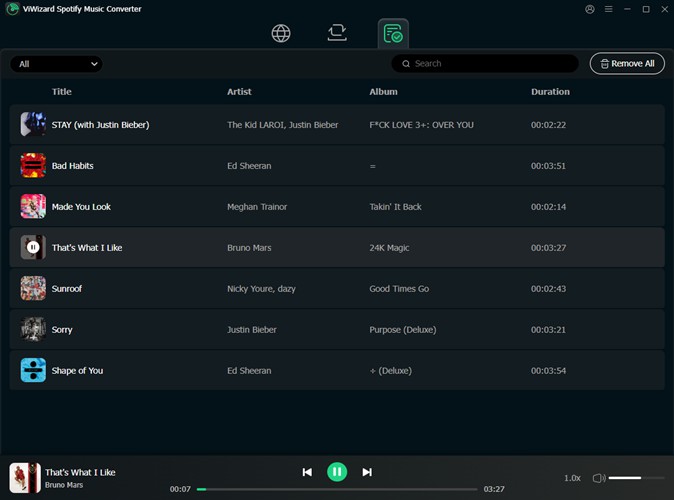Select the Shape of You track title

[77, 371]
